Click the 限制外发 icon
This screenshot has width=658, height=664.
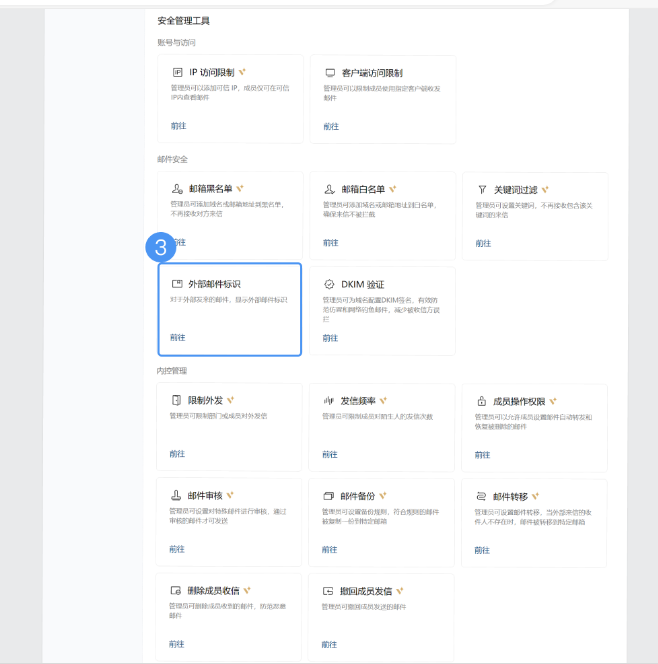177,400
